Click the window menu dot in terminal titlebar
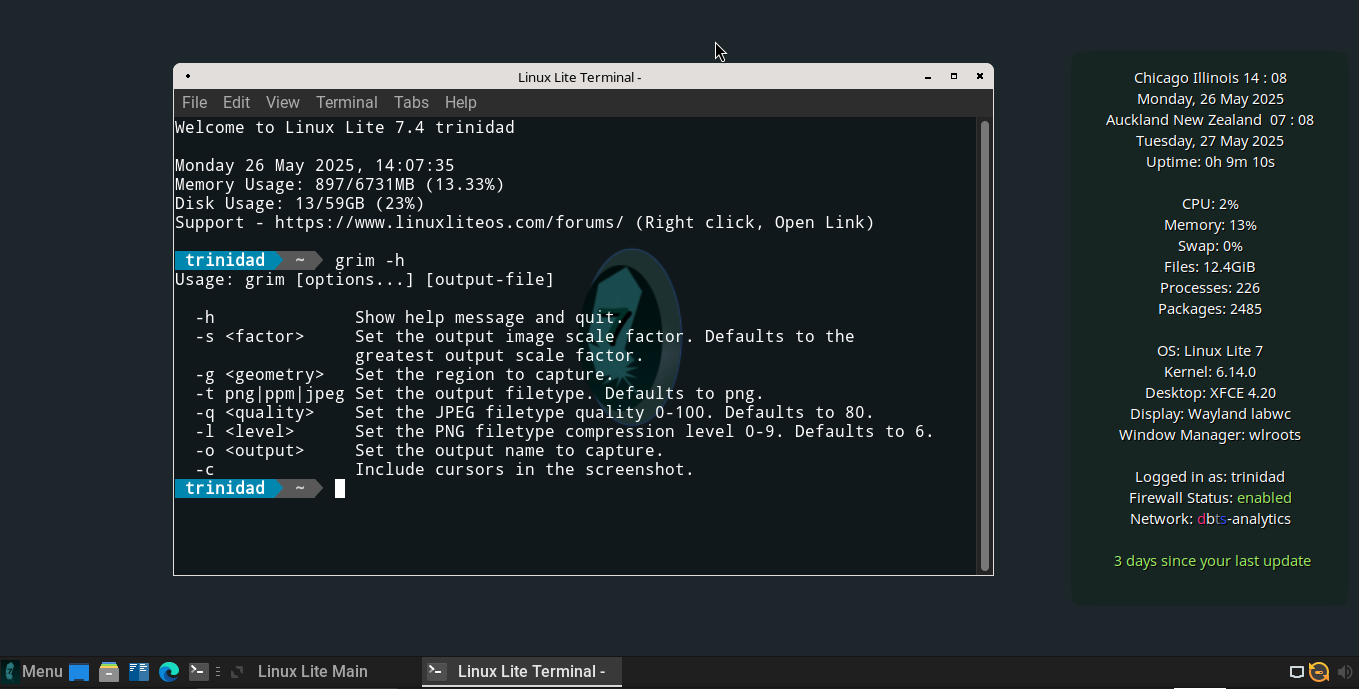Image resolution: width=1359 pixels, height=689 pixels. pos(188,76)
